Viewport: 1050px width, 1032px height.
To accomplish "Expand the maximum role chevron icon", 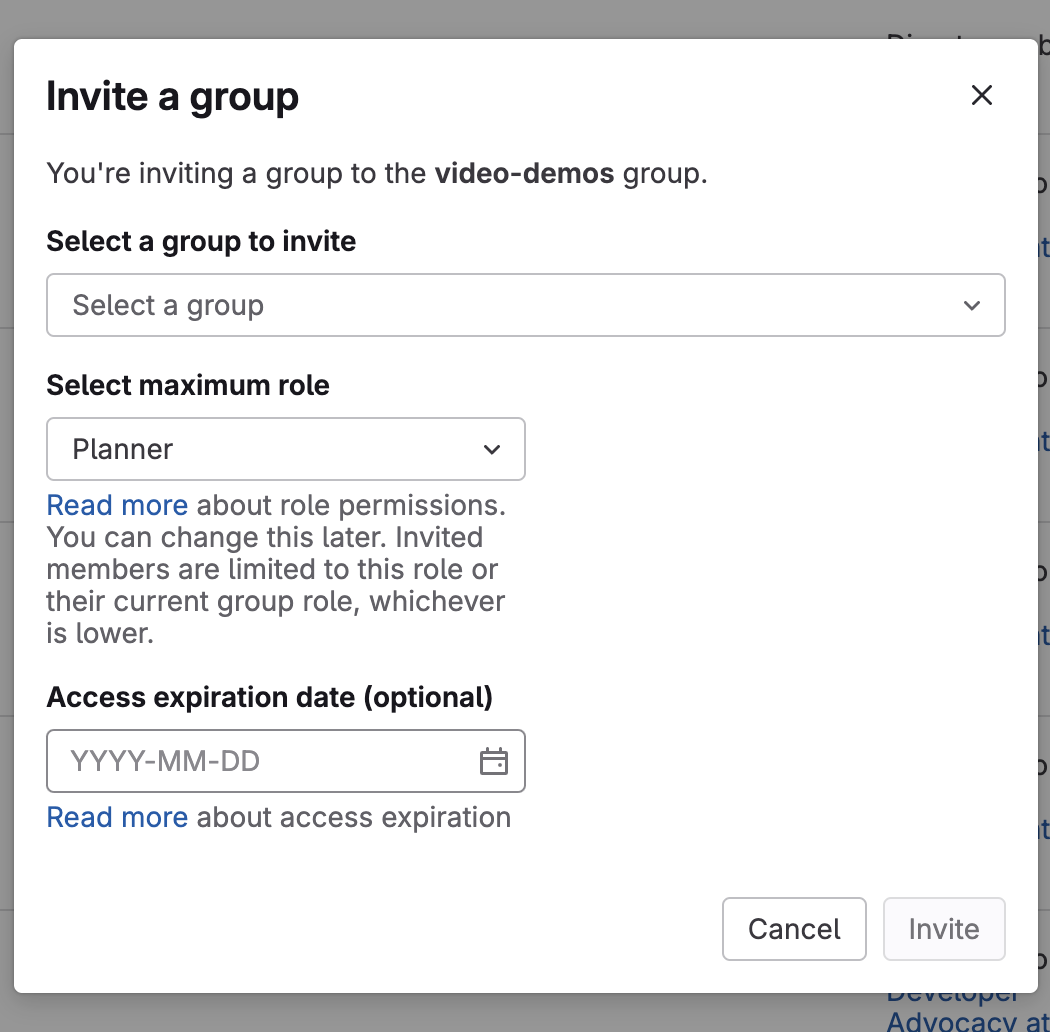I will tap(492, 449).
